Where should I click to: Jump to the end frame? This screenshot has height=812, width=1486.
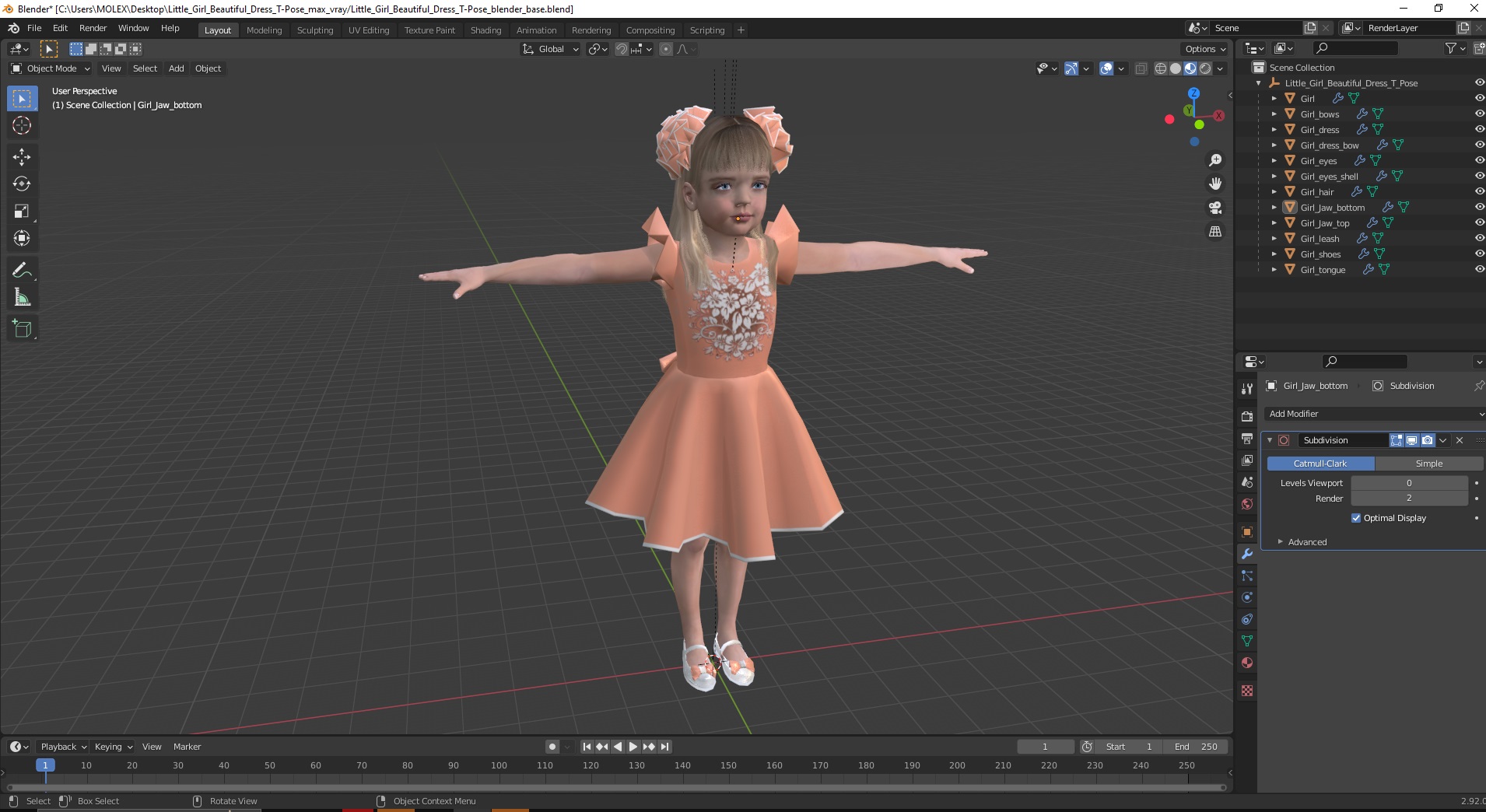664,747
